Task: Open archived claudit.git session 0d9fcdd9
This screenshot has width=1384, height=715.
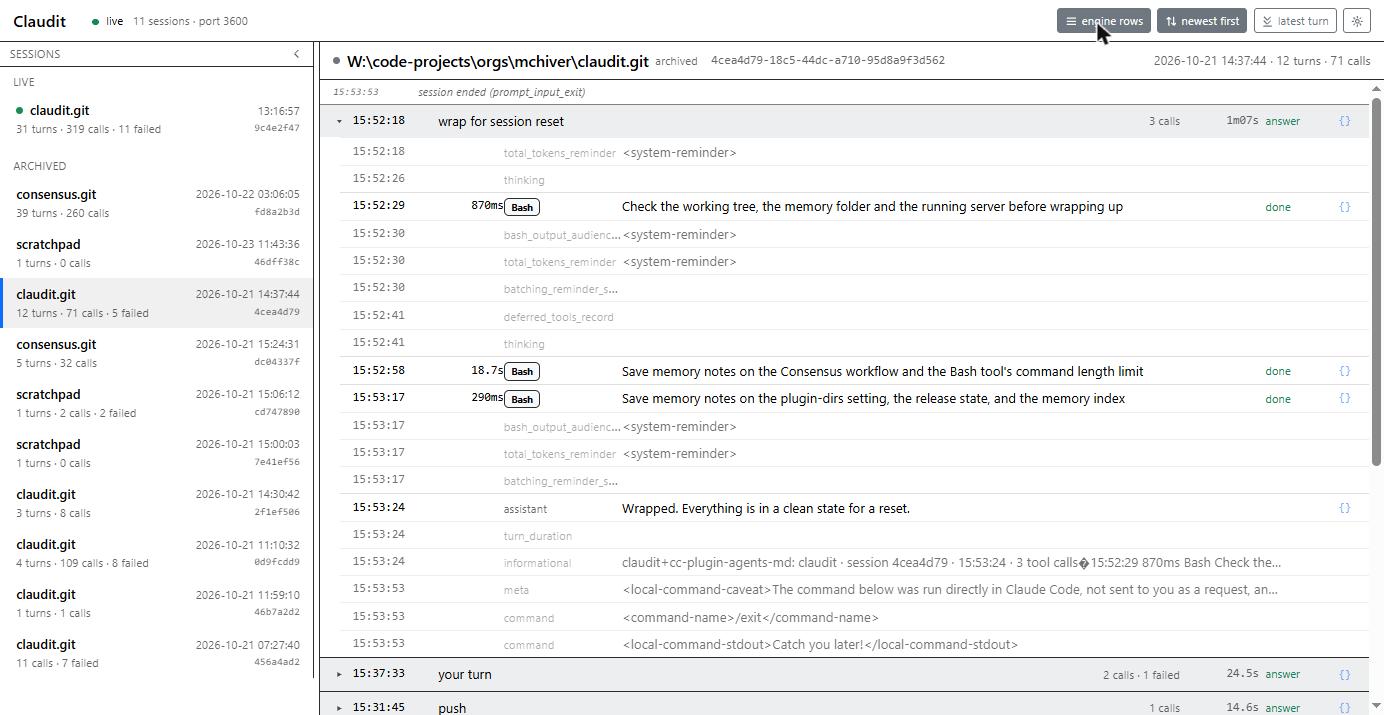Action: 157,553
